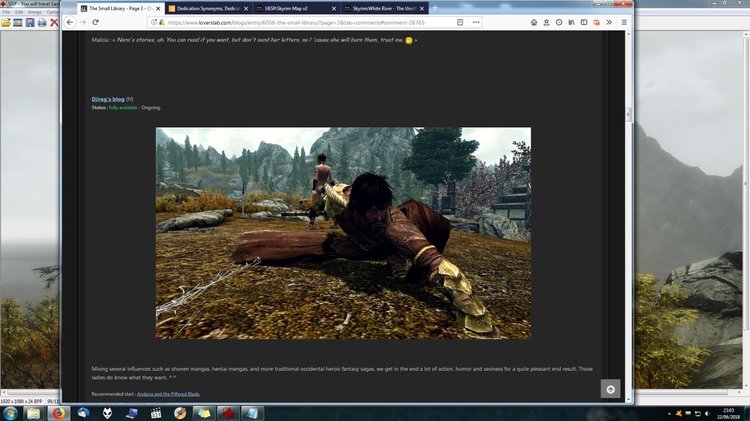This screenshot has height=421, width=750.
Task: Close the Dedication Synonyms tab
Action: click(x=246, y=9)
